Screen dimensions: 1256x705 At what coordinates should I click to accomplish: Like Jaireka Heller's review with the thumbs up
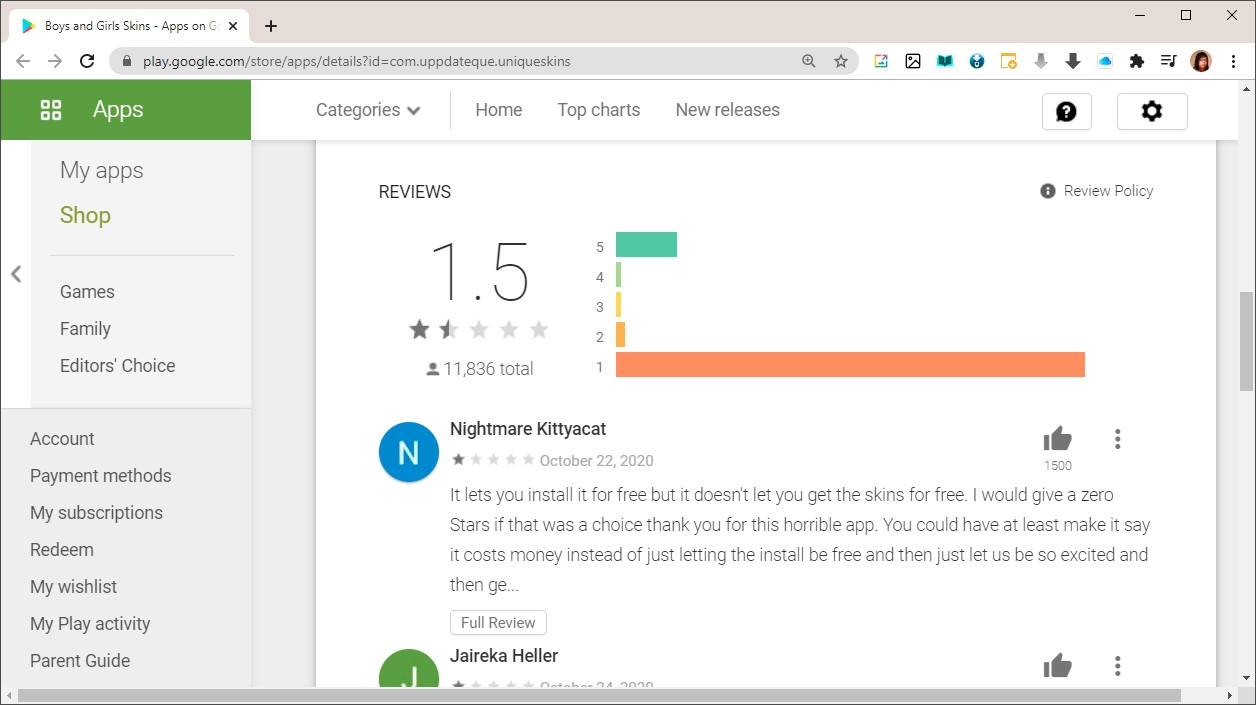pyautogui.click(x=1057, y=666)
